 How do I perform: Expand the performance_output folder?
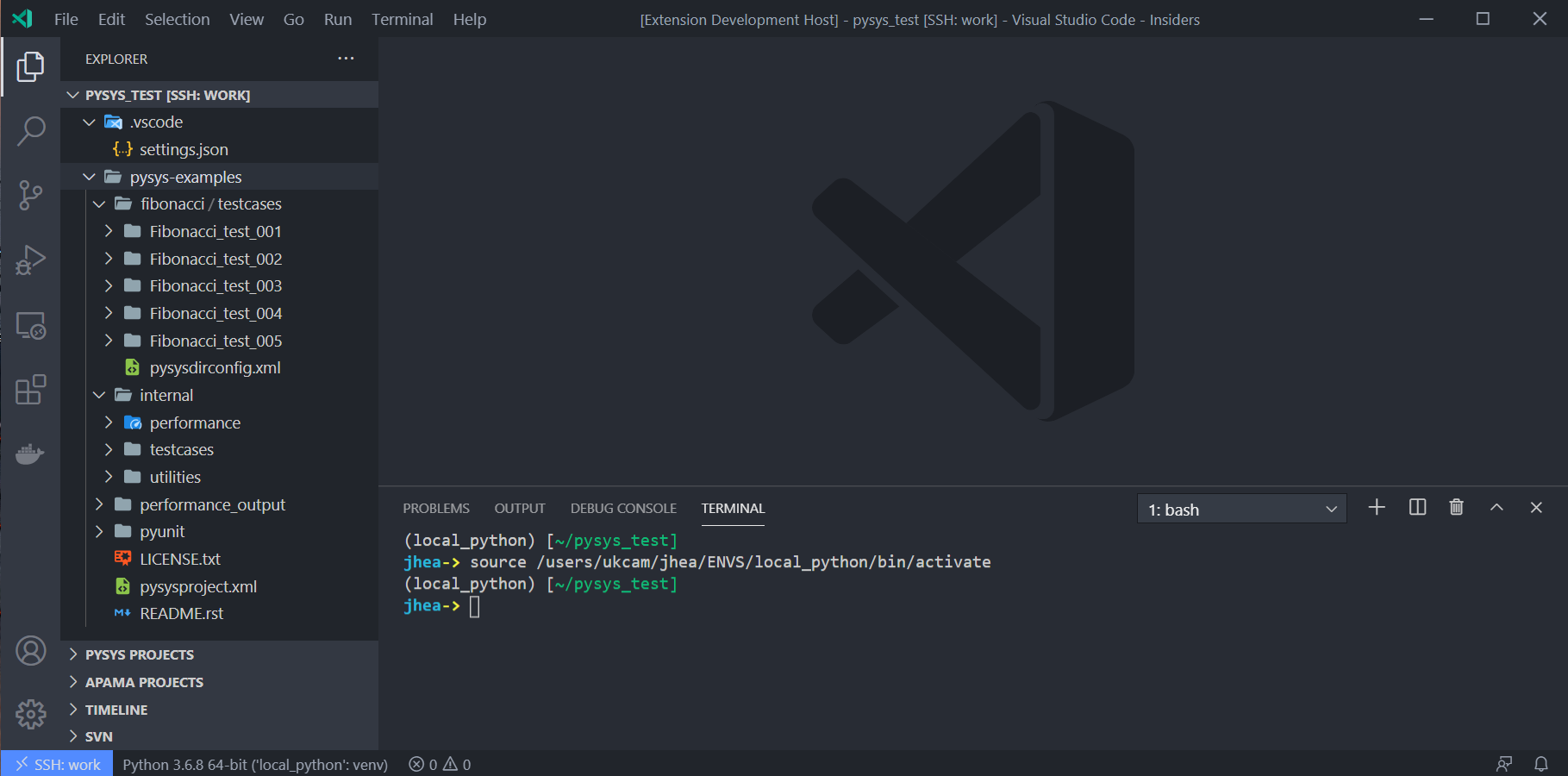pyautogui.click(x=219, y=504)
